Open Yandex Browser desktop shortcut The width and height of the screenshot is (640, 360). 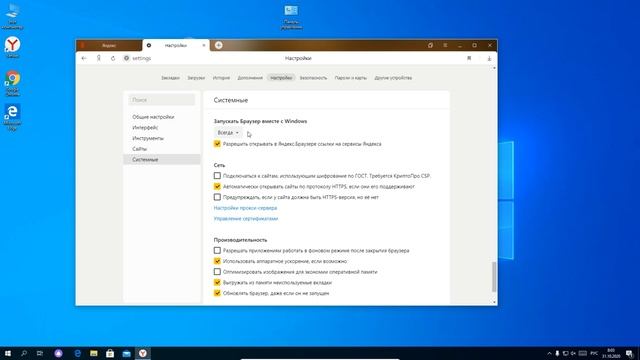13,47
